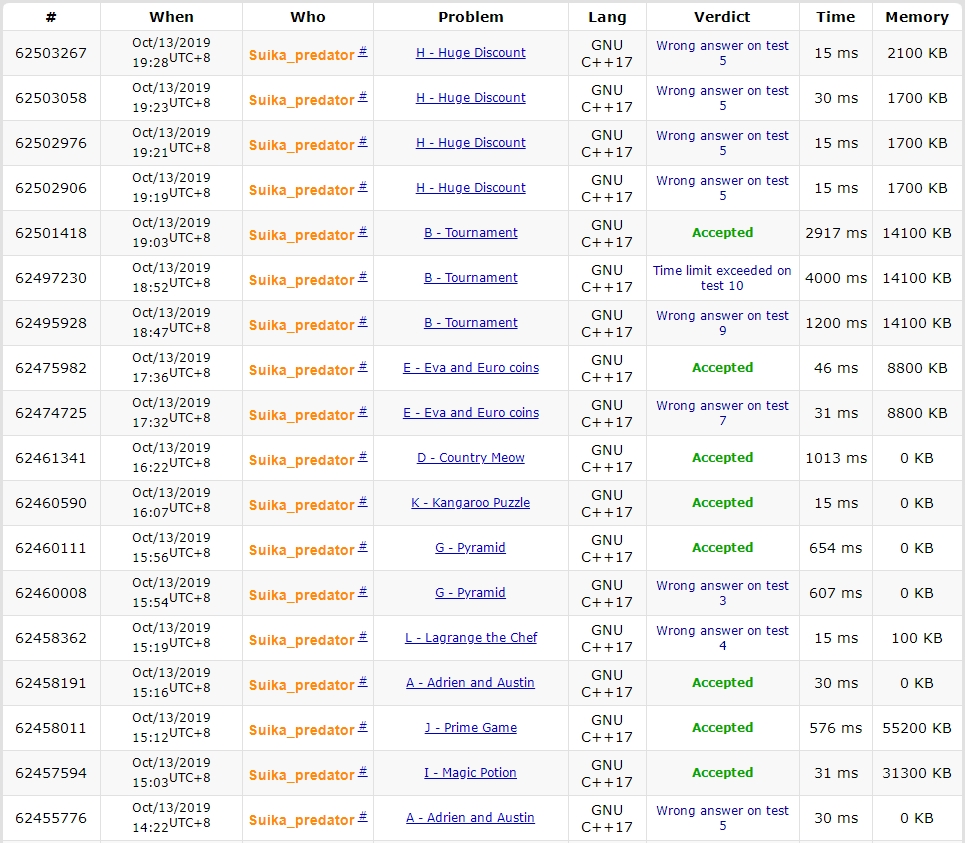View the Time limit exceeded on test 10 verdict

click(x=722, y=278)
